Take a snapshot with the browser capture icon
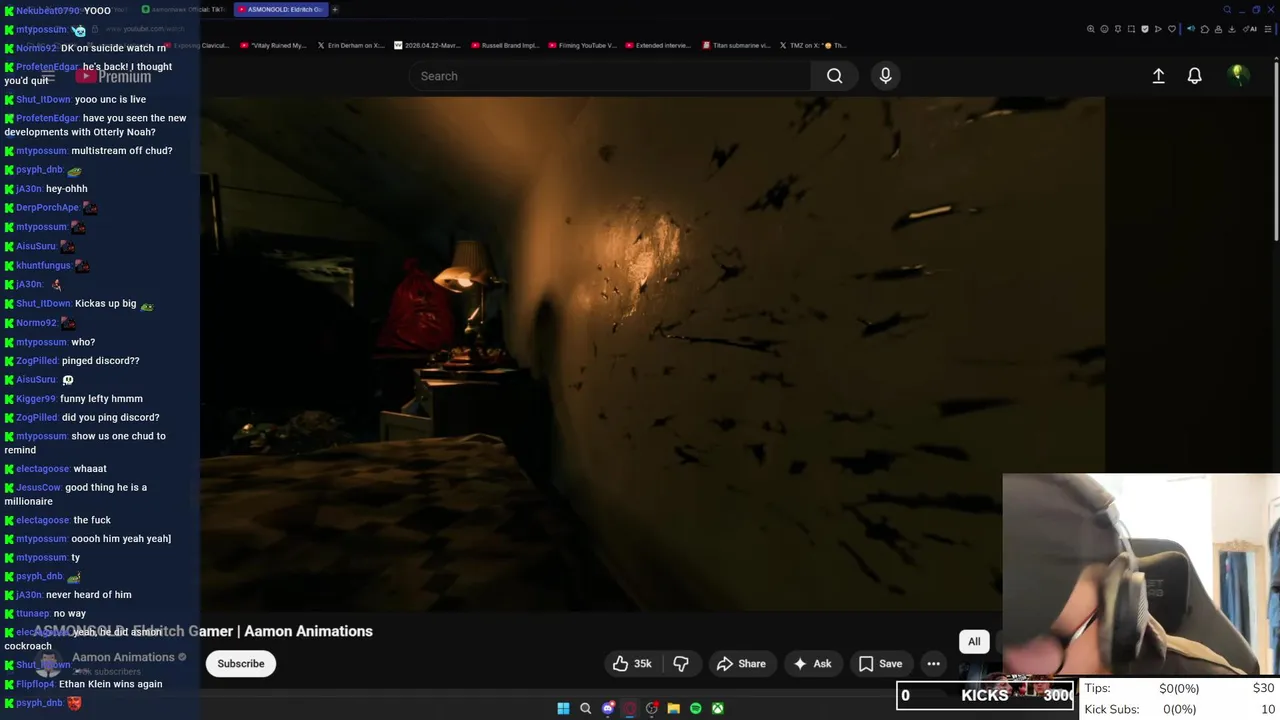Screen dimensions: 1280x720 click(x=1131, y=29)
